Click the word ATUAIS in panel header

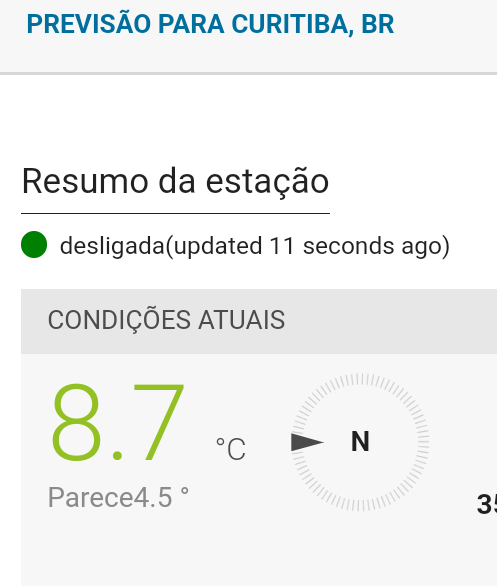pos(241,320)
